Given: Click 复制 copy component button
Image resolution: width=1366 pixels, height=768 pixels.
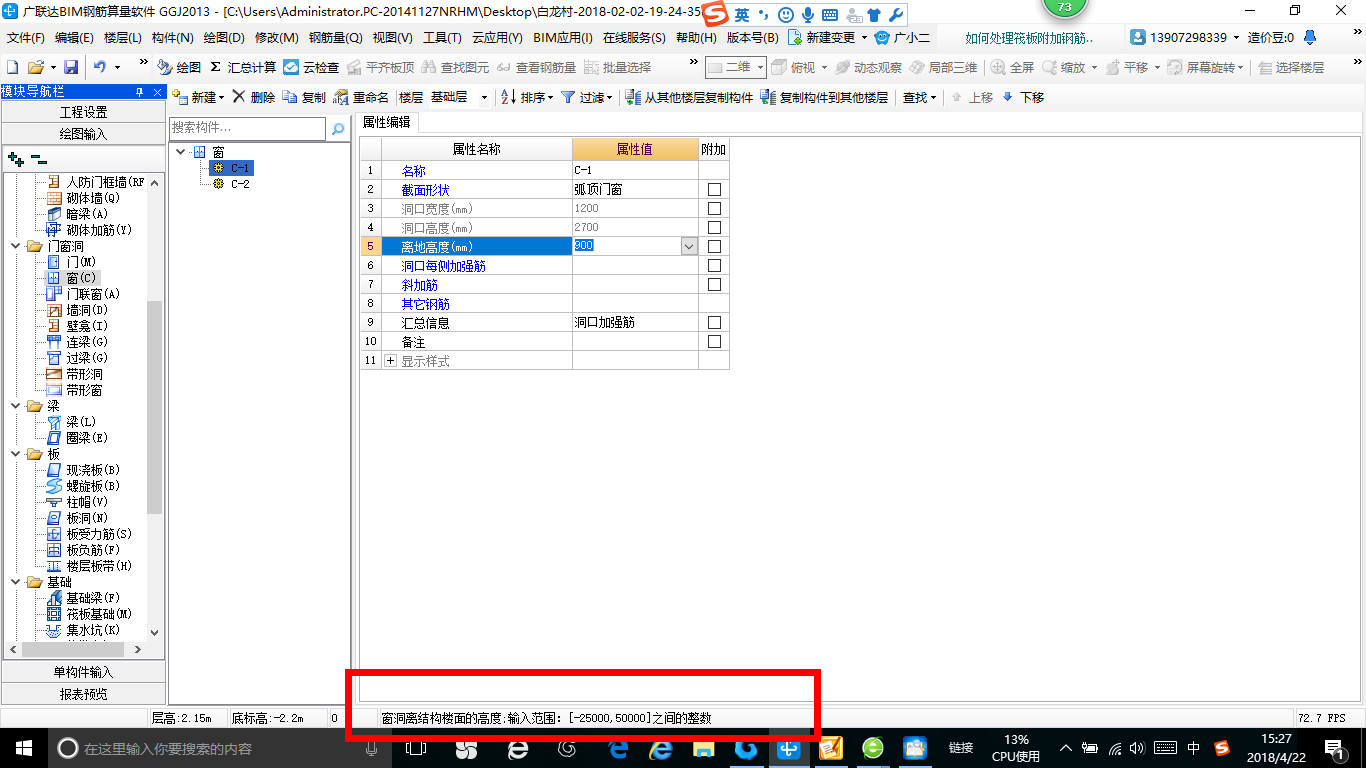Looking at the screenshot, I should [304, 97].
